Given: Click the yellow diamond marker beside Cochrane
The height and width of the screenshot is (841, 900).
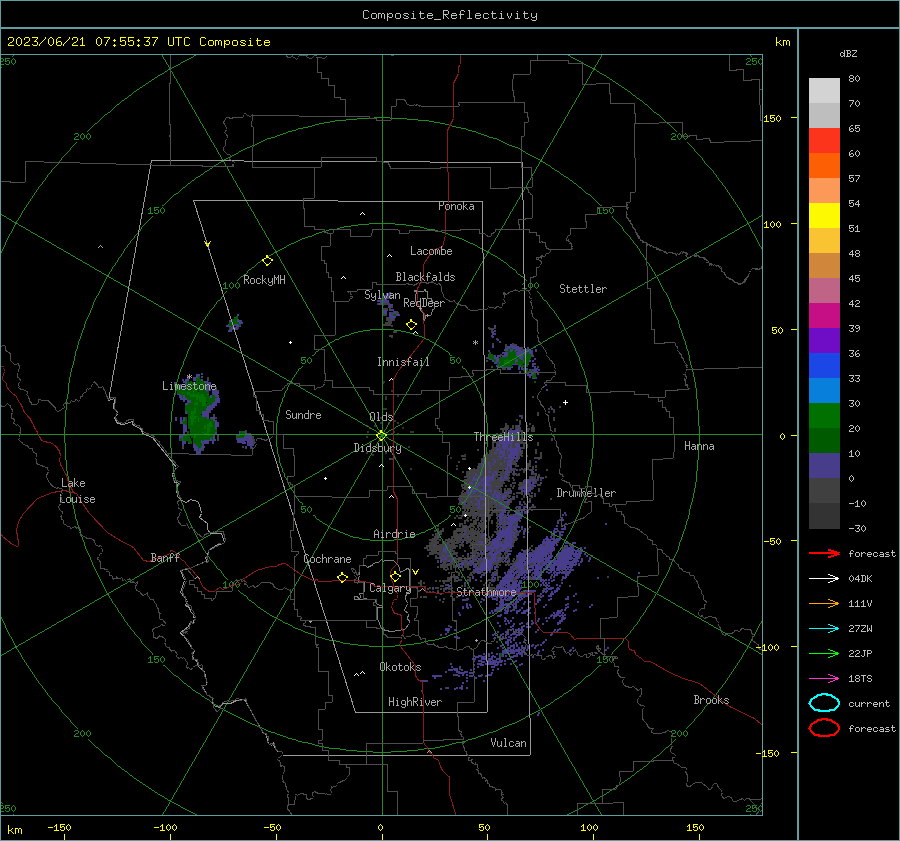Looking at the screenshot, I should [x=343, y=578].
